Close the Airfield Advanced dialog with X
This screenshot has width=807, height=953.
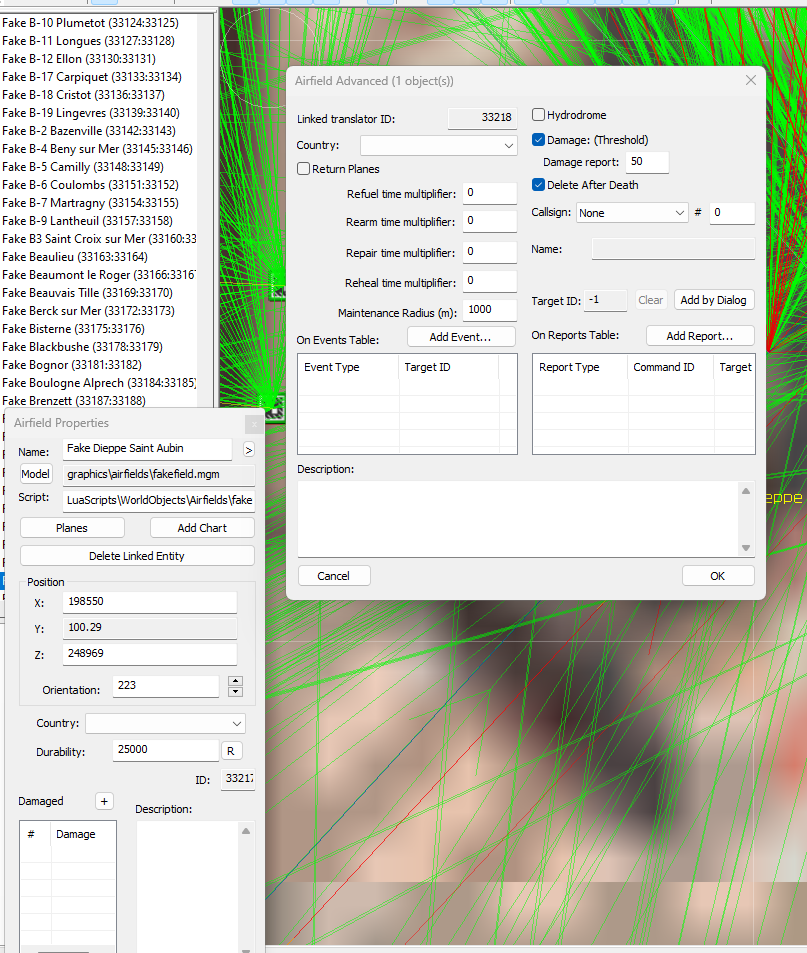coord(751,80)
